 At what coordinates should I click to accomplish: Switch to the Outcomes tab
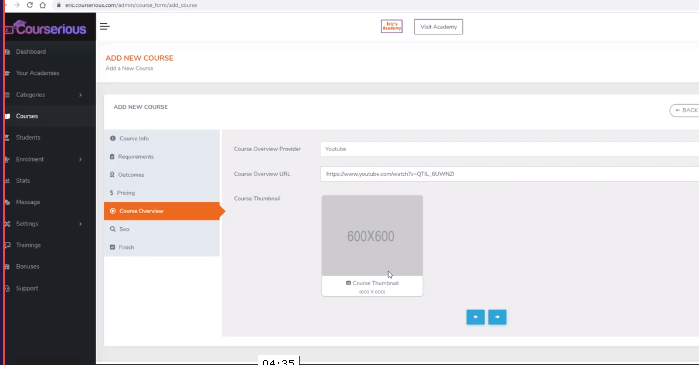pos(162,175)
